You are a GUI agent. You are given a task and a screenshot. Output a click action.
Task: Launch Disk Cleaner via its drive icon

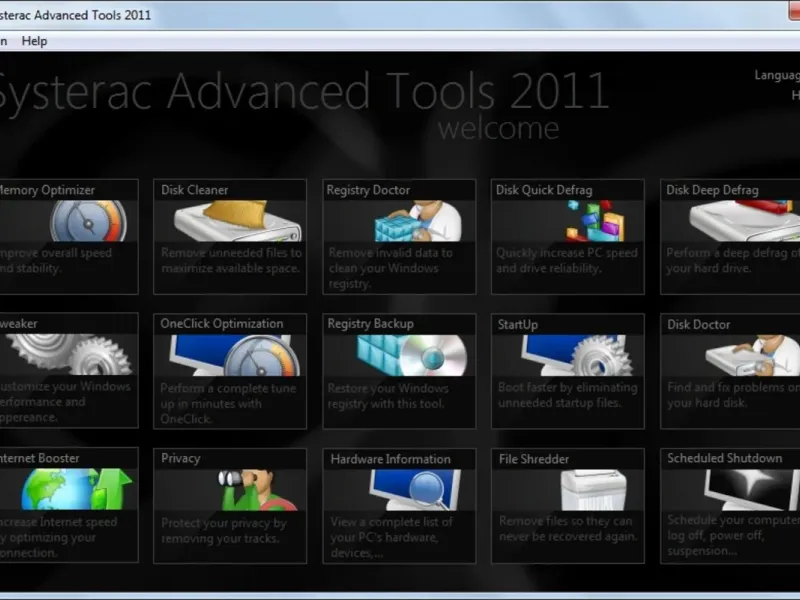(237, 221)
